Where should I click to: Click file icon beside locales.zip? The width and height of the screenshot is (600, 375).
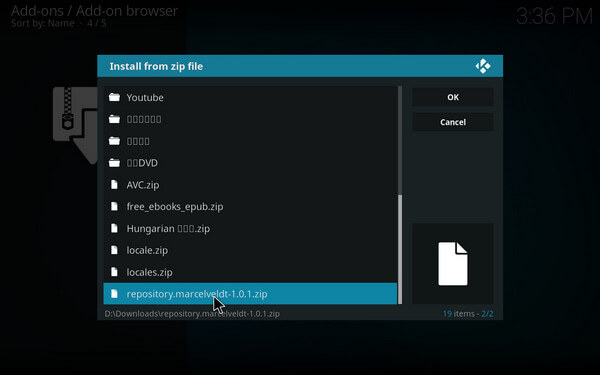coord(114,272)
